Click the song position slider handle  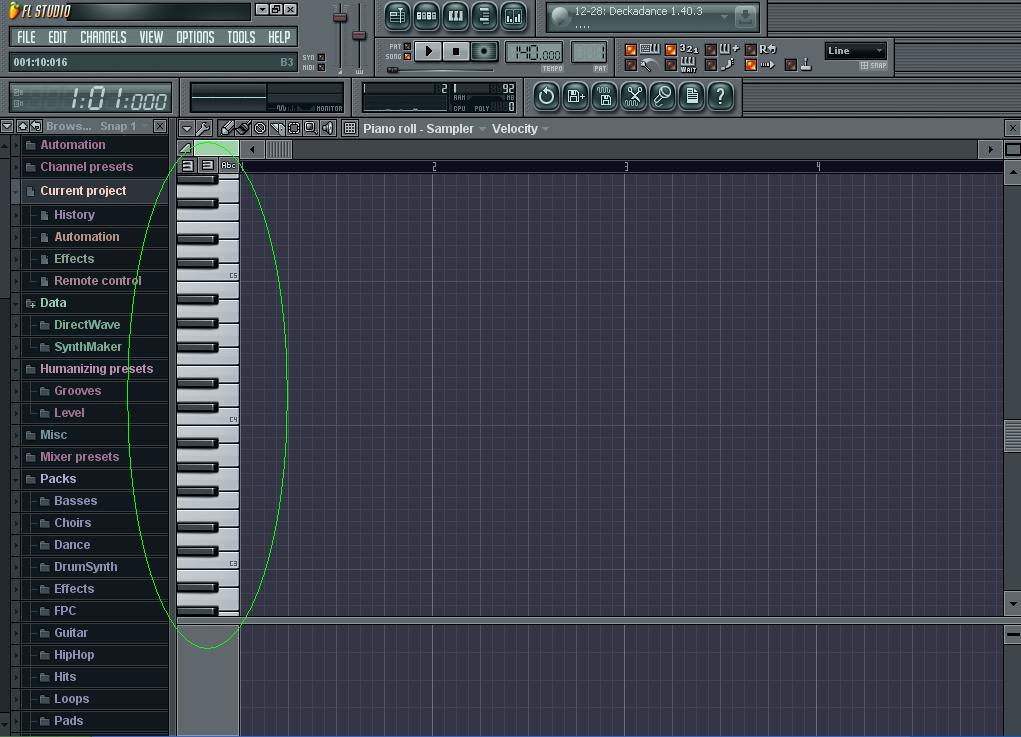coord(392,70)
